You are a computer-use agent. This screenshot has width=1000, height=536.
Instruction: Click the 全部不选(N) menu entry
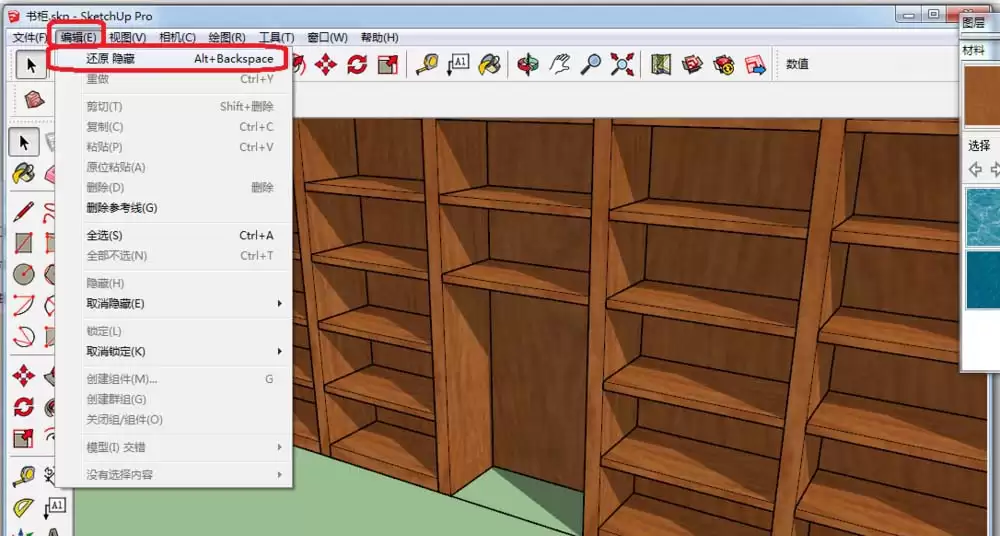pos(173,255)
